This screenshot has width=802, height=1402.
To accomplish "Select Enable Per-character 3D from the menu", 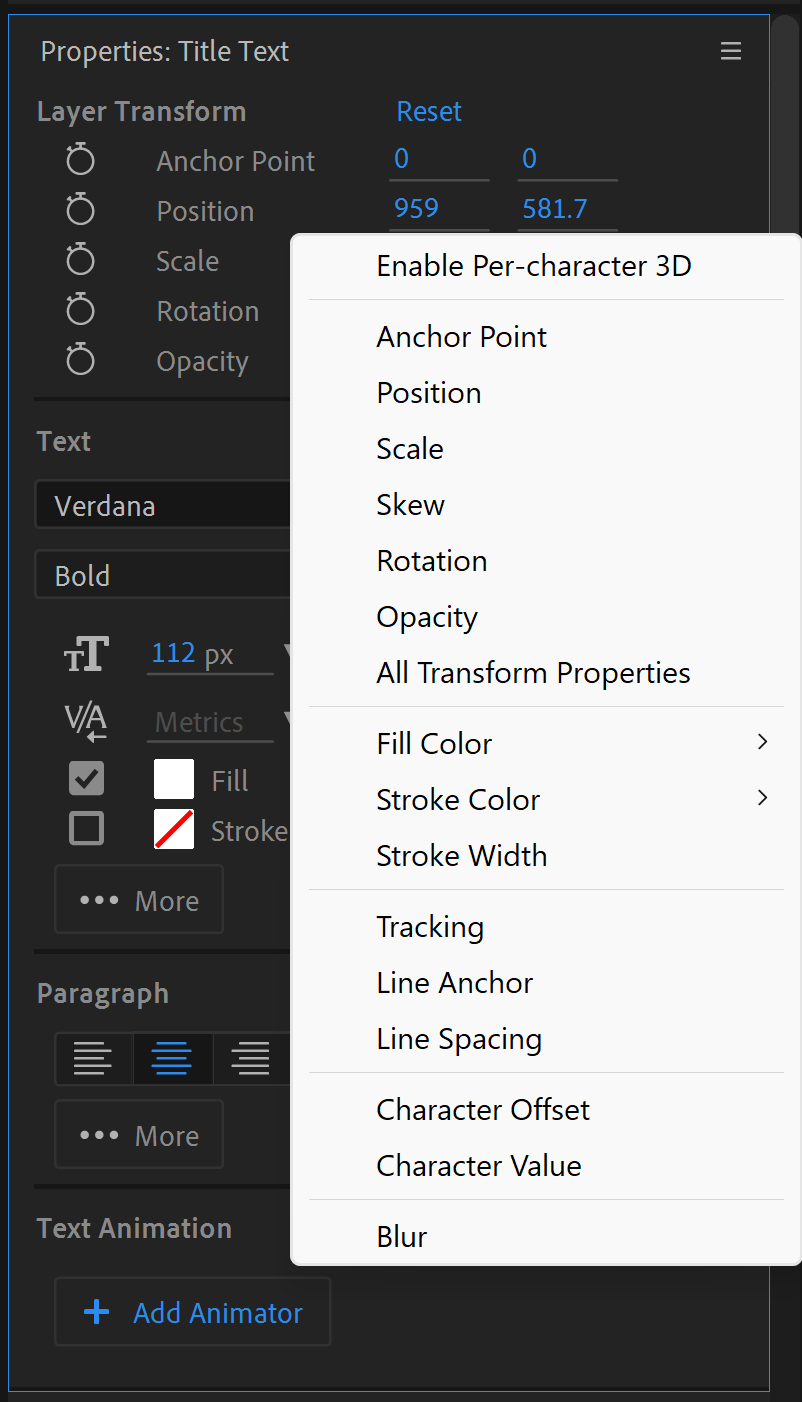I will click(x=534, y=266).
